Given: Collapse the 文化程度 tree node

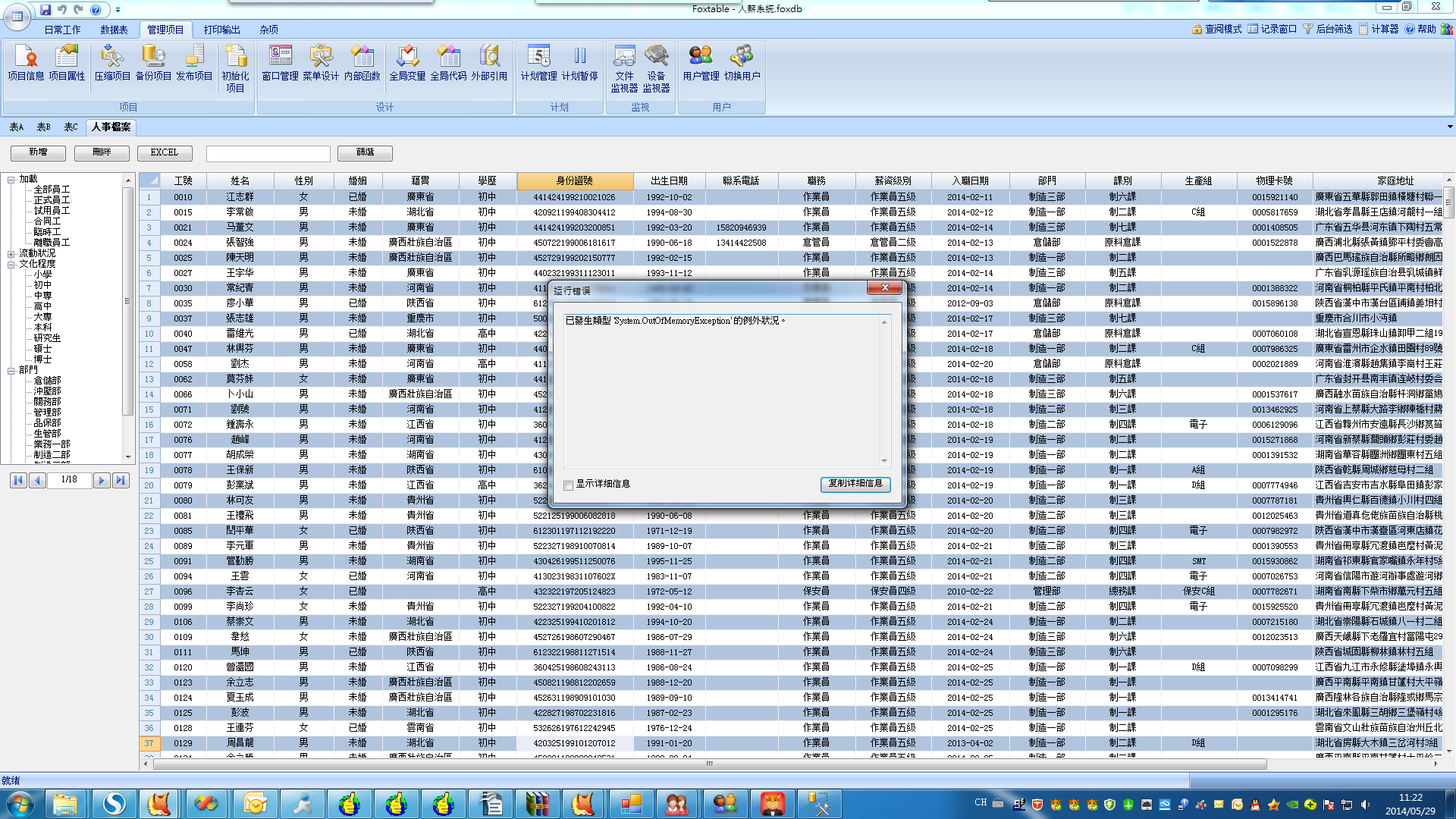Looking at the screenshot, I should pos(11,265).
